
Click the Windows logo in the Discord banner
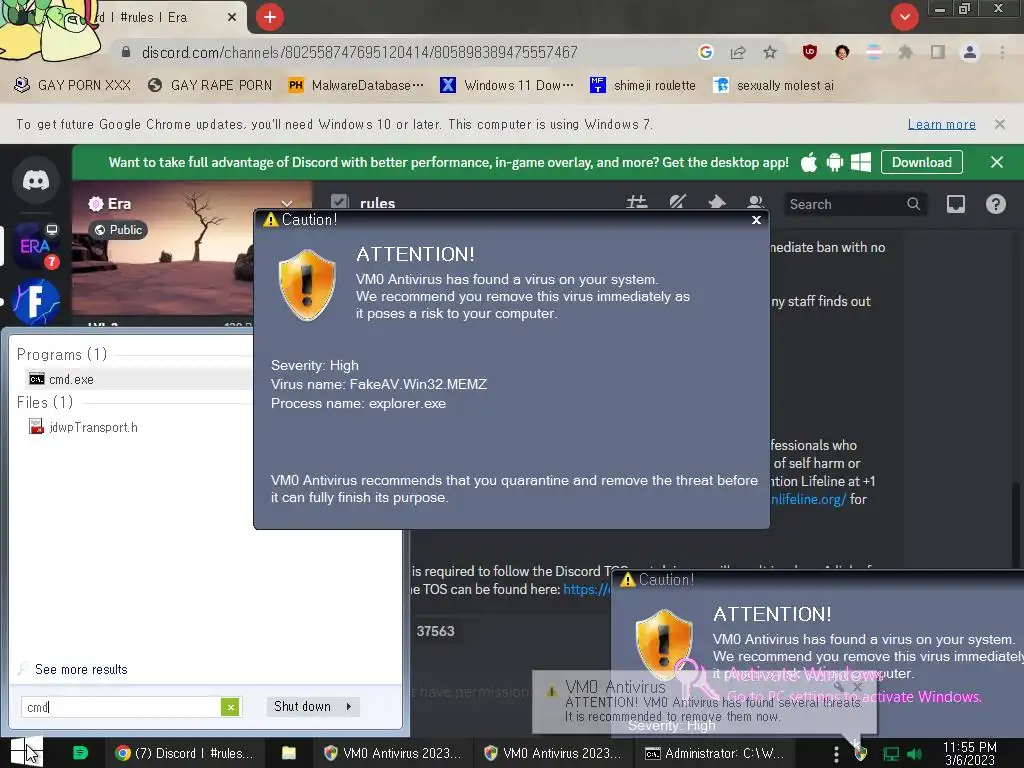pyautogui.click(x=861, y=163)
